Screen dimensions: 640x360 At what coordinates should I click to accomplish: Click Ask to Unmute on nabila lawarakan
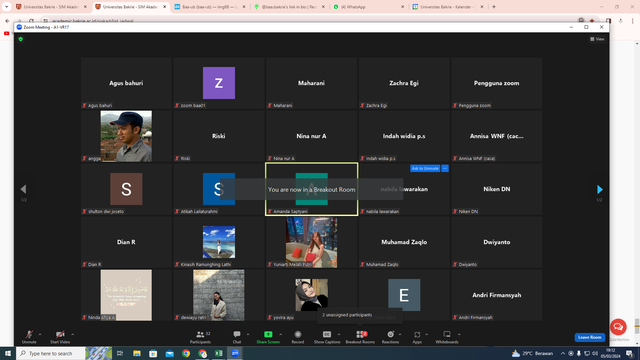(425, 168)
